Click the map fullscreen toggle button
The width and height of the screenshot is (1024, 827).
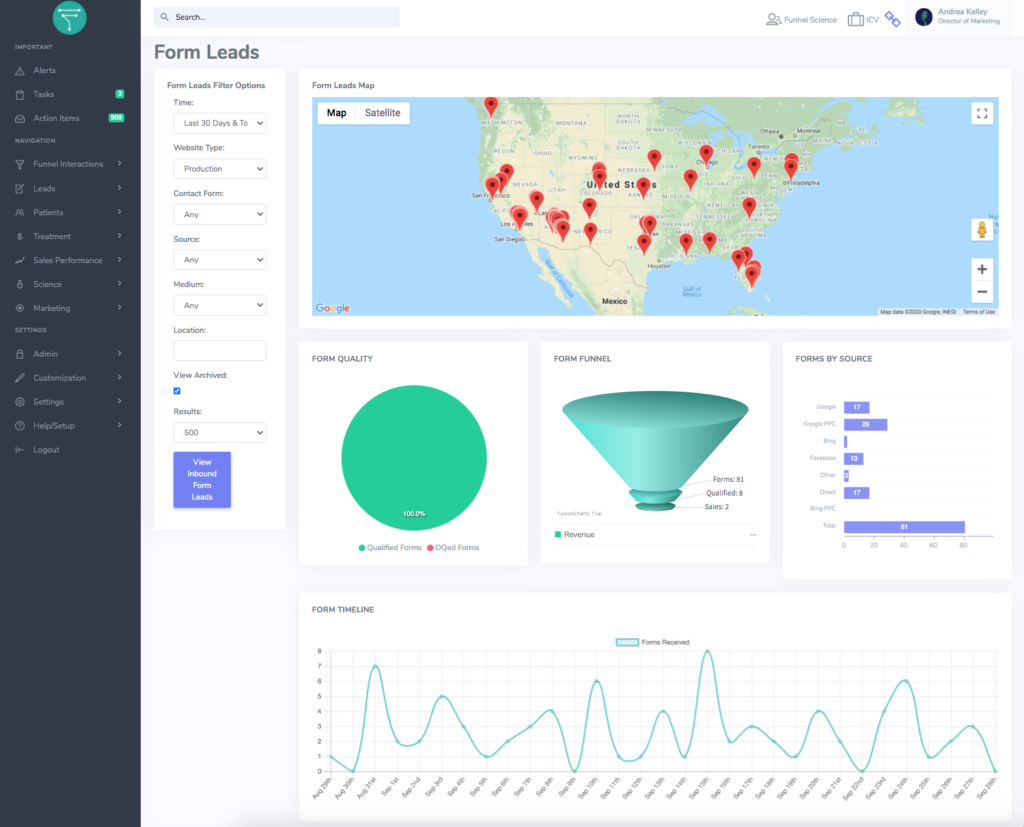click(982, 113)
